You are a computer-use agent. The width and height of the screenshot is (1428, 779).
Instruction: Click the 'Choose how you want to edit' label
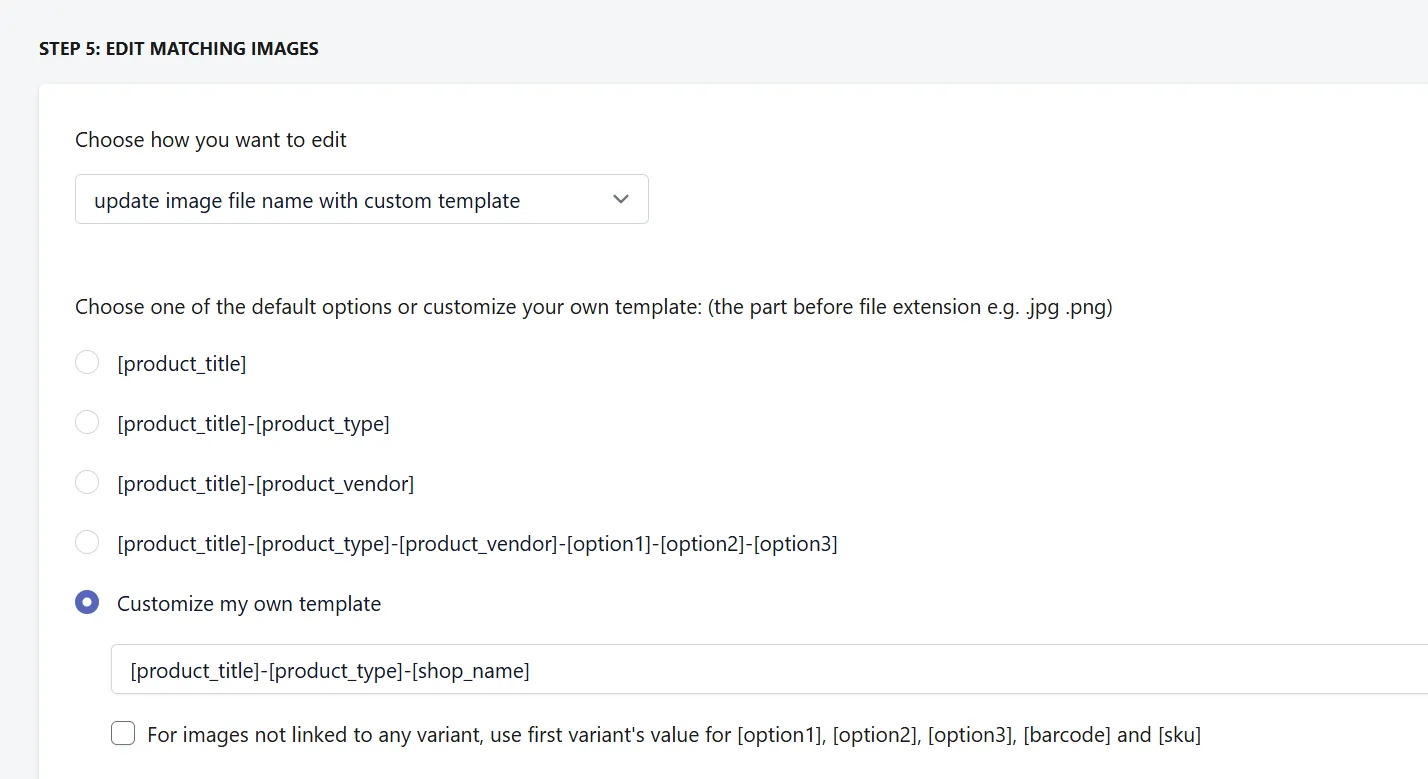[211, 140]
